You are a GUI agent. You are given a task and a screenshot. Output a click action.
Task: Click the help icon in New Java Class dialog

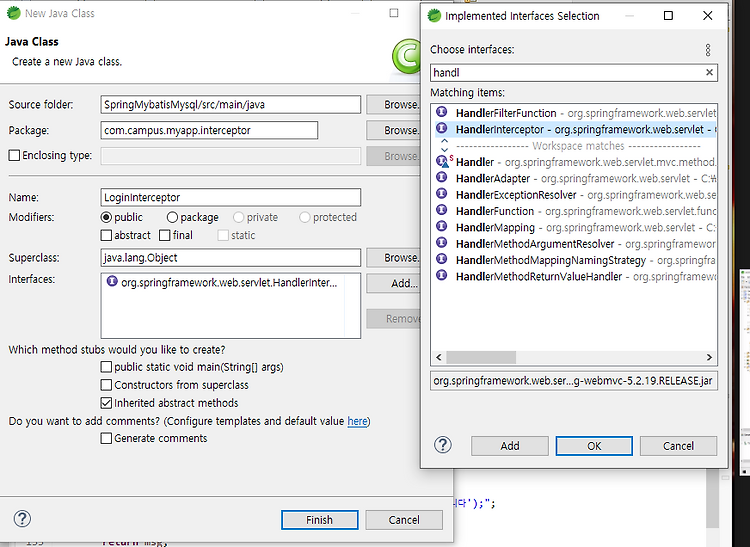(x=22, y=519)
